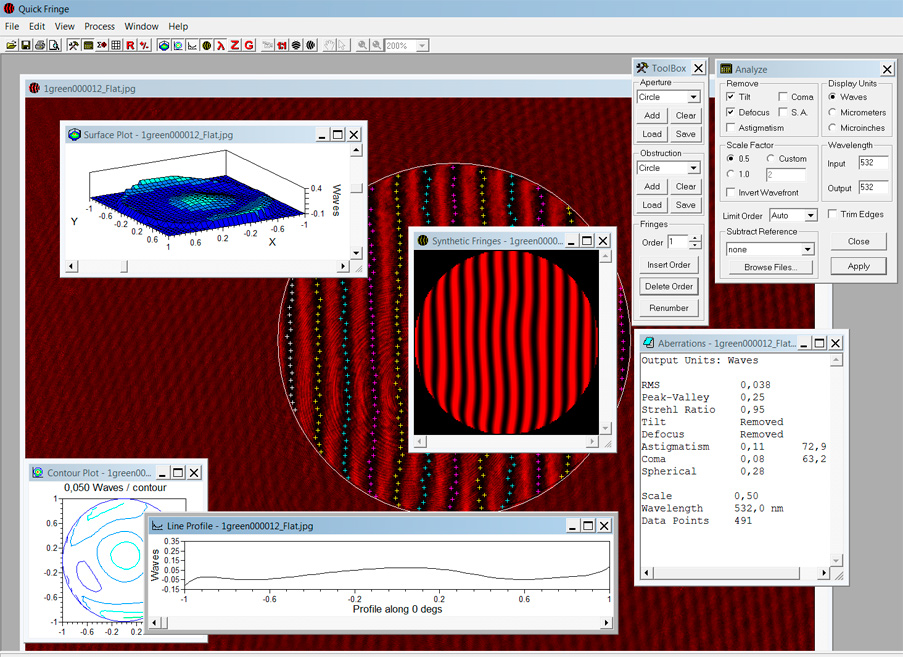Open Line Profile from the toolbar icon
Image resolution: width=903 pixels, height=657 pixels.
192,45
